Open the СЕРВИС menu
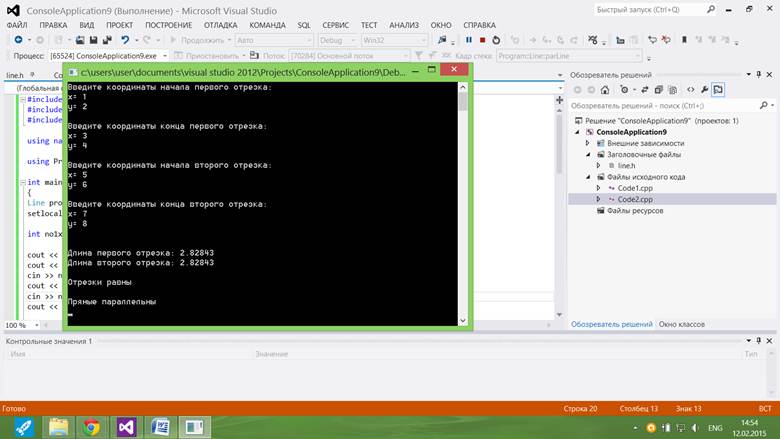Screen dimensions: 780x439 click(x=335, y=25)
